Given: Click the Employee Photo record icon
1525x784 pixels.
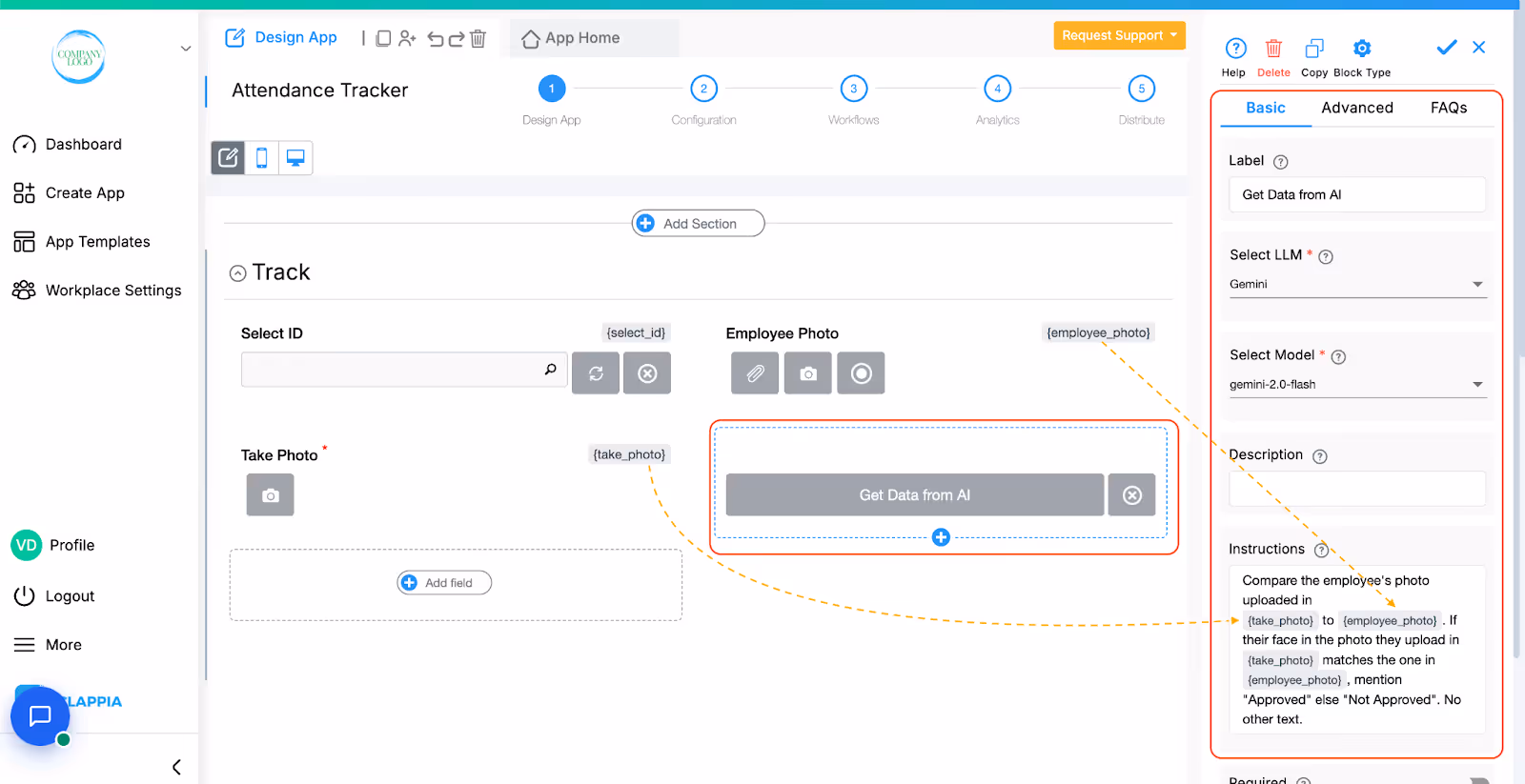Looking at the screenshot, I should coord(861,373).
